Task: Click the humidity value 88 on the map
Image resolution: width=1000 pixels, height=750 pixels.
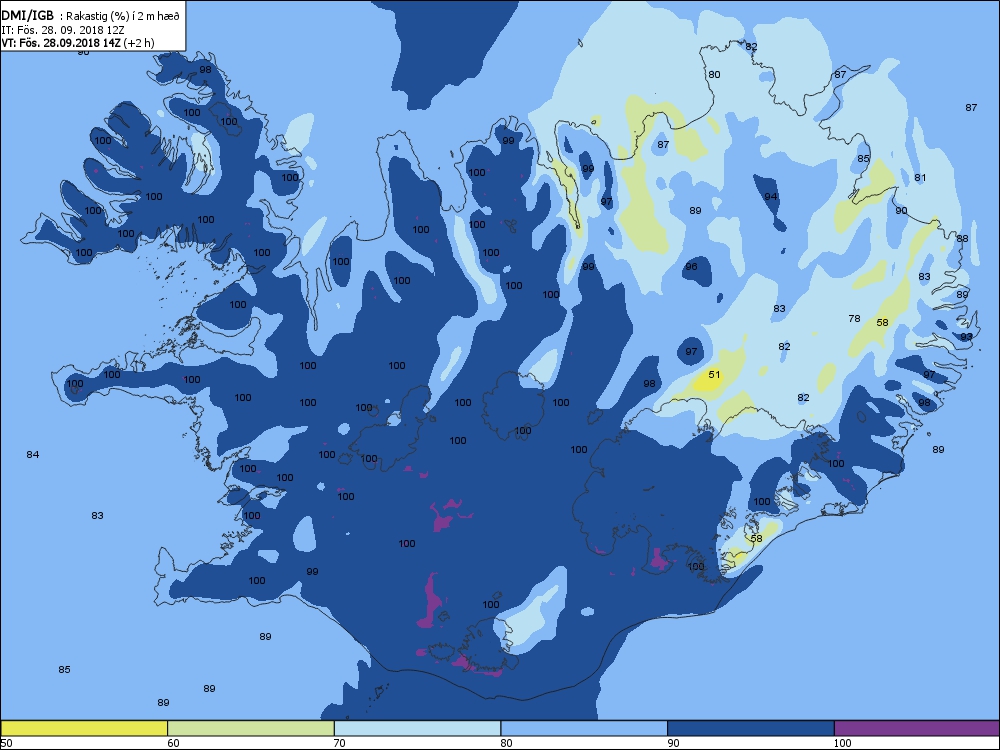Action: click(x=962, y=239)
